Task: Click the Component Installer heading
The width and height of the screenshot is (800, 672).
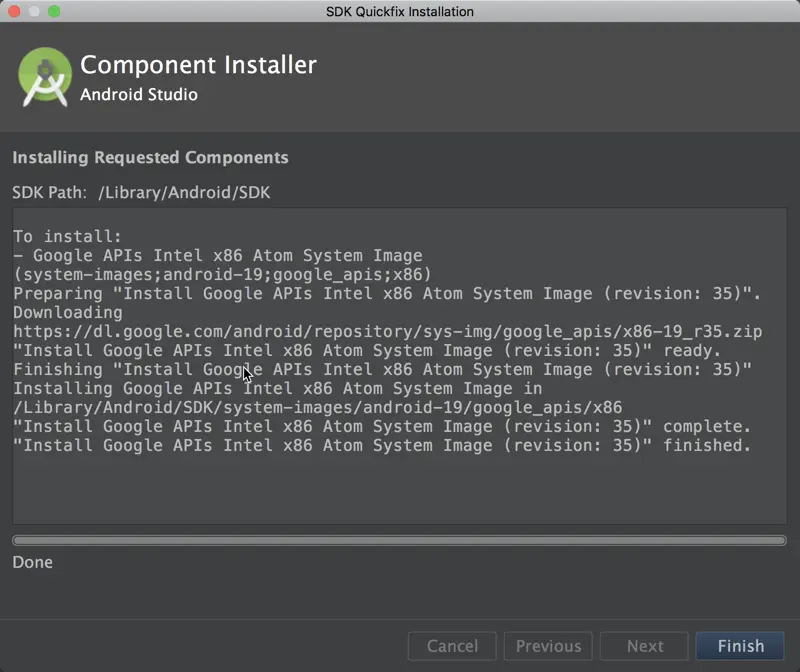Action: pyautogui.click(x=198, y=65)
